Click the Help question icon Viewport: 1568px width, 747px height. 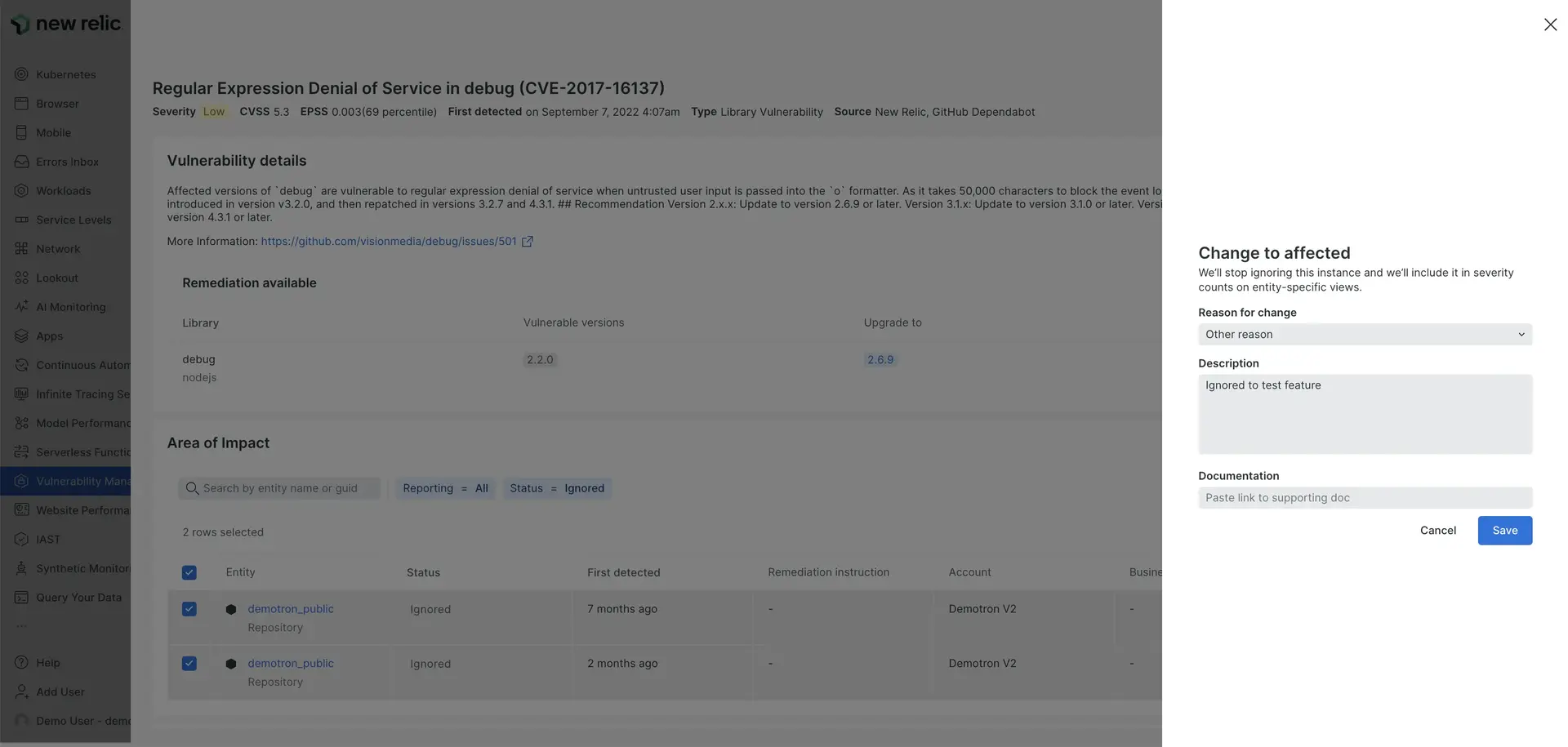point(21,663)
